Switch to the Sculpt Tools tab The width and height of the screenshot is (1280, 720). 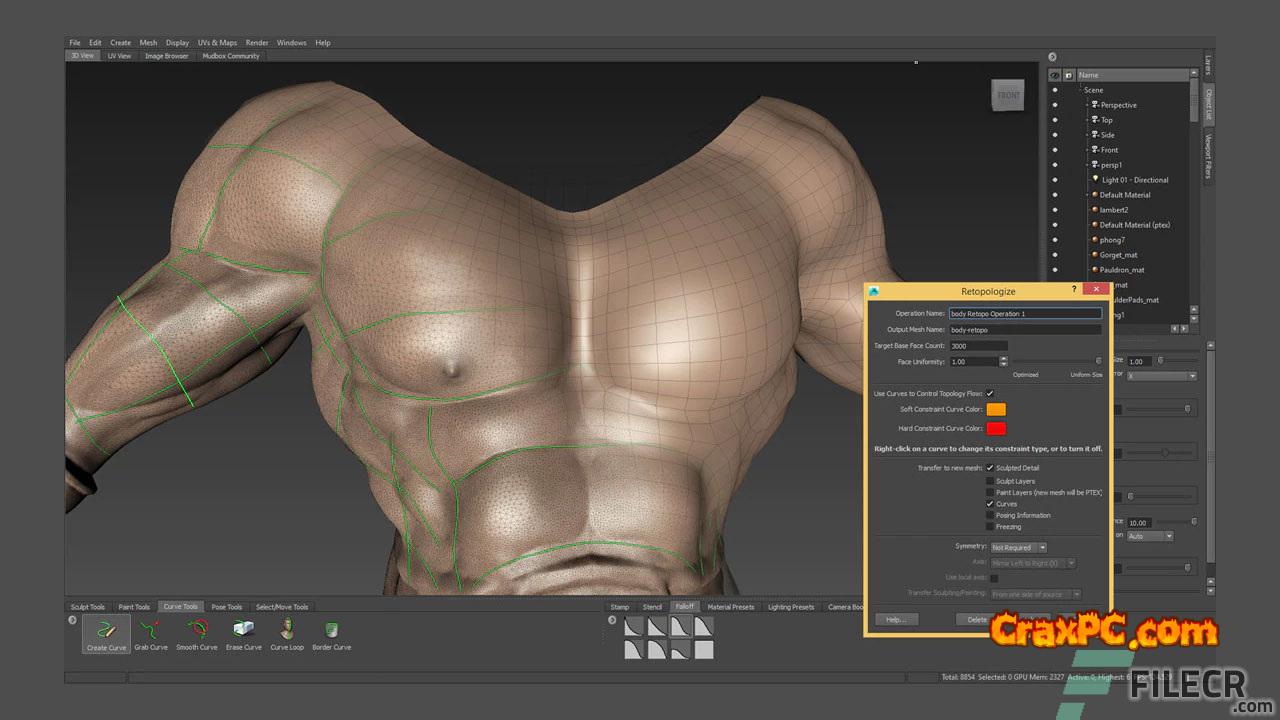coord(88,607)
